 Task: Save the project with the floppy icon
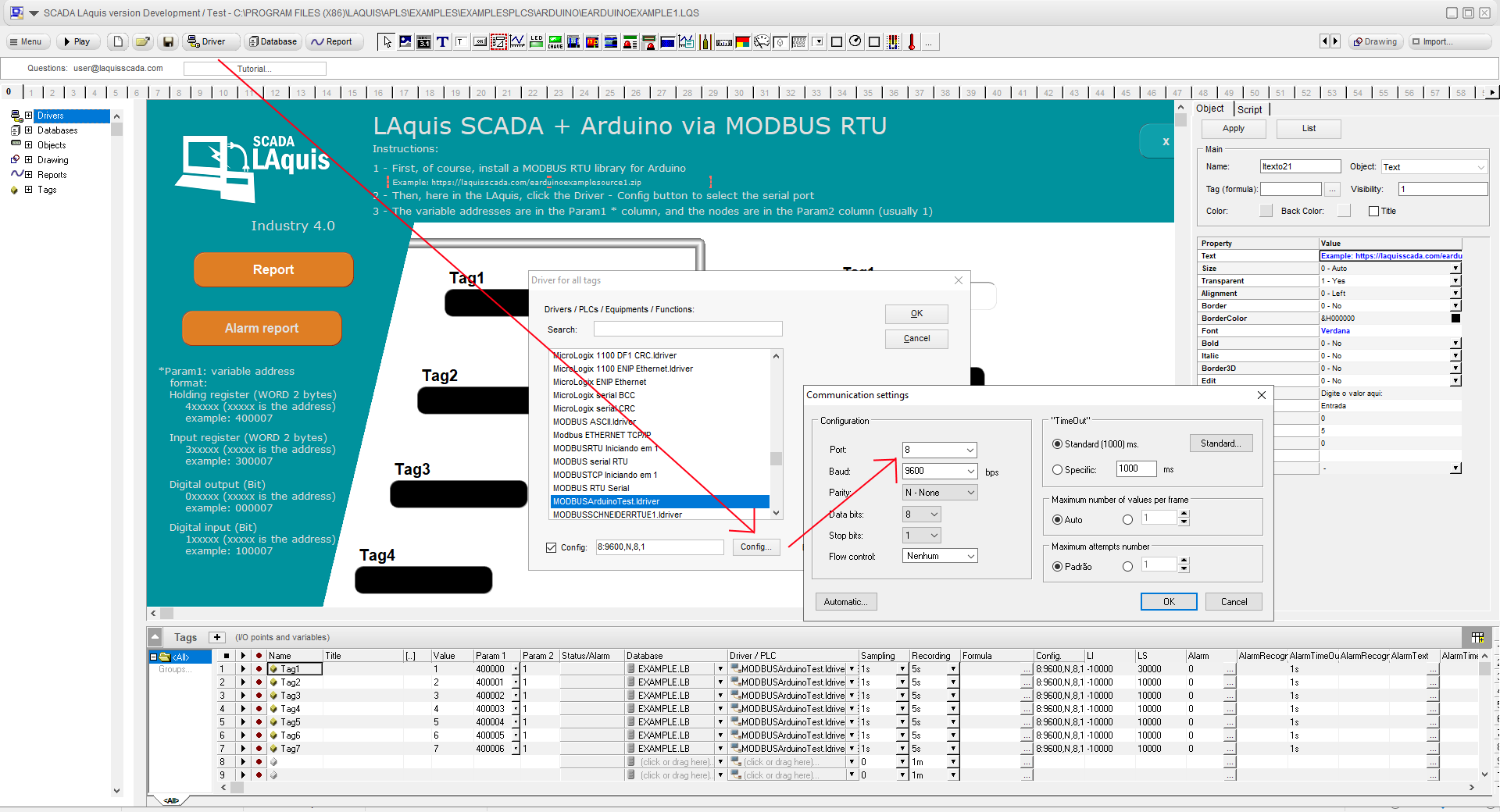pos(167,41)
